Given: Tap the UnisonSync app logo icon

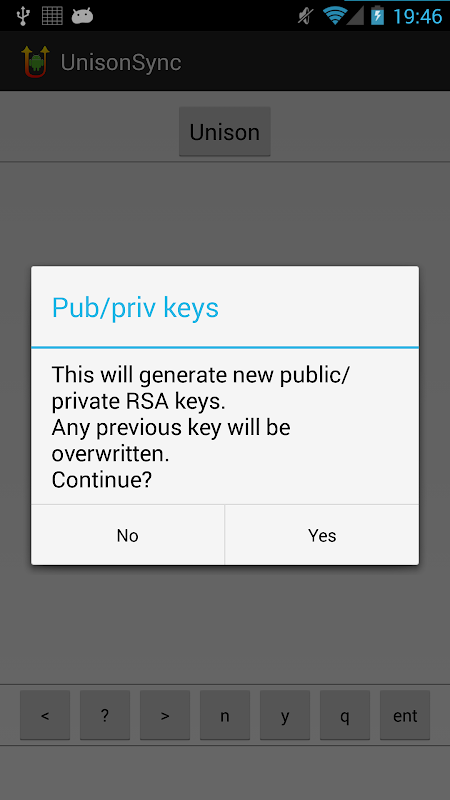Looking at the screenshot, I should [x=36, y=62].
